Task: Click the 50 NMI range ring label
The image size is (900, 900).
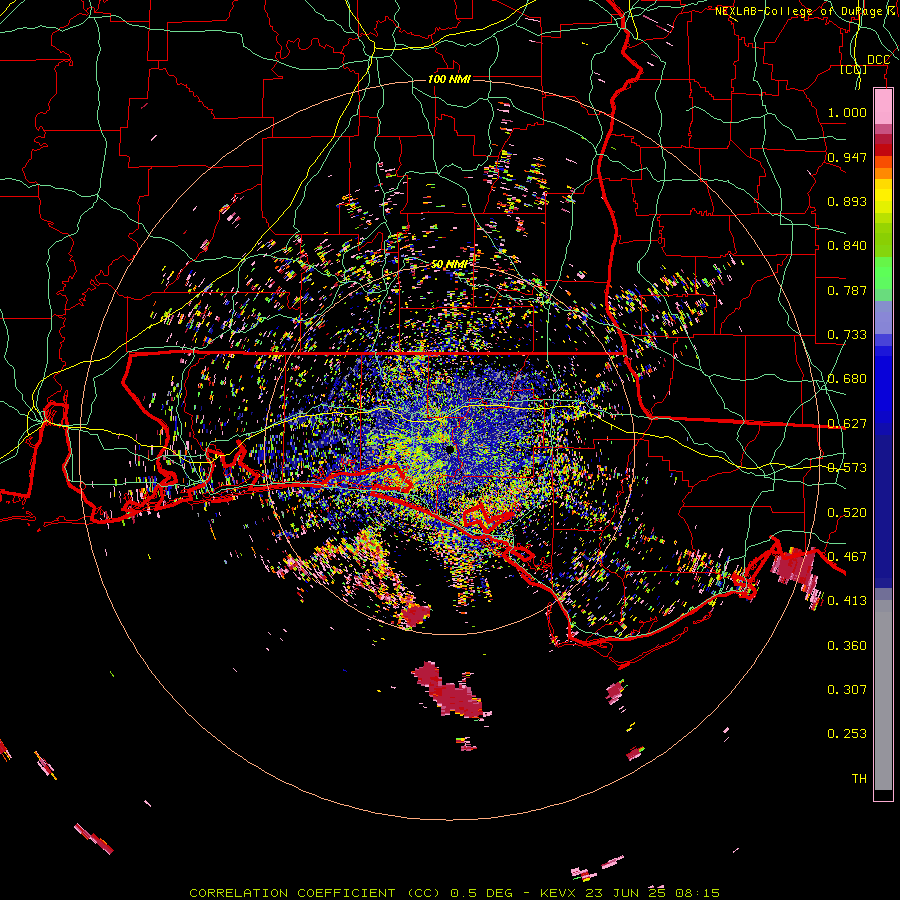Action: 449,264
